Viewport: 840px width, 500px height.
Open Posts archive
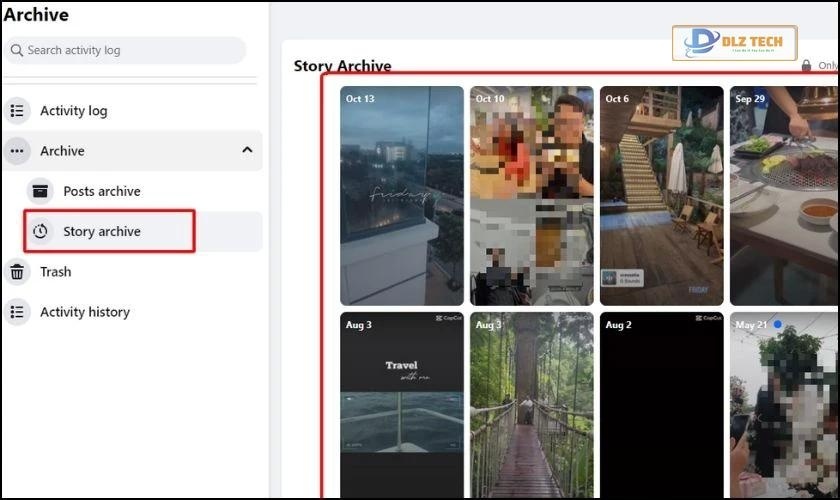[x=144, y=191]
